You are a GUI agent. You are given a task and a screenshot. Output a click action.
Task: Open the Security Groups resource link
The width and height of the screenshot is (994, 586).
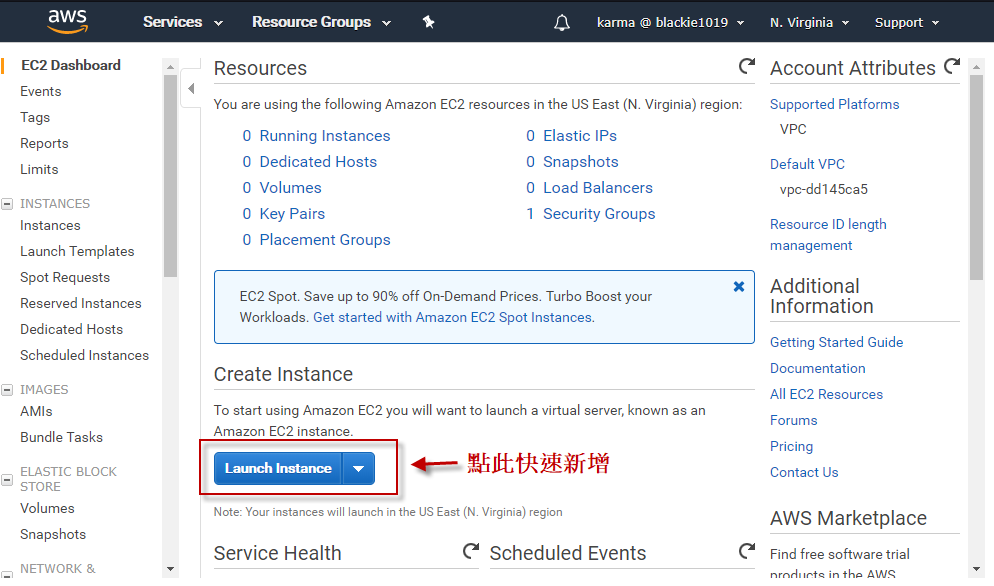(x=599, y=214)
